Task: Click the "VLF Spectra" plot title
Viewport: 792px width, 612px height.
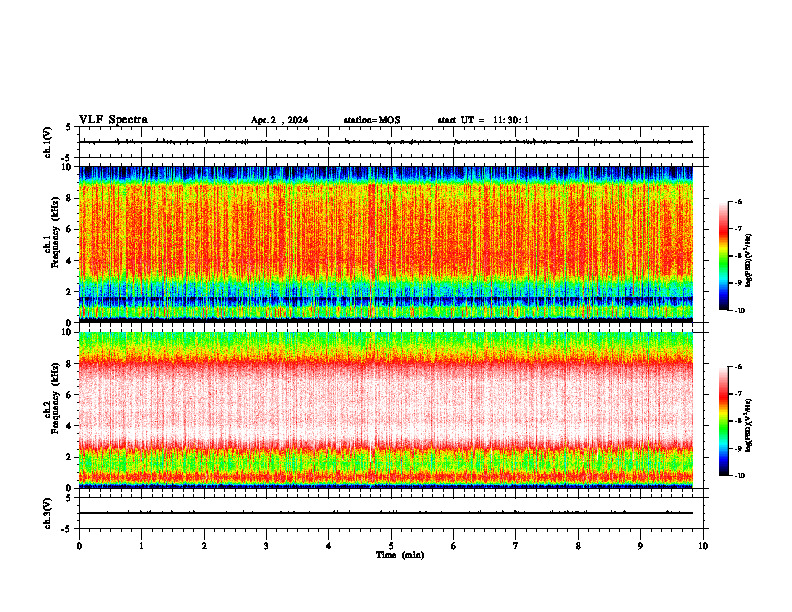Action: pyautogui.click(x=113, y=120)
